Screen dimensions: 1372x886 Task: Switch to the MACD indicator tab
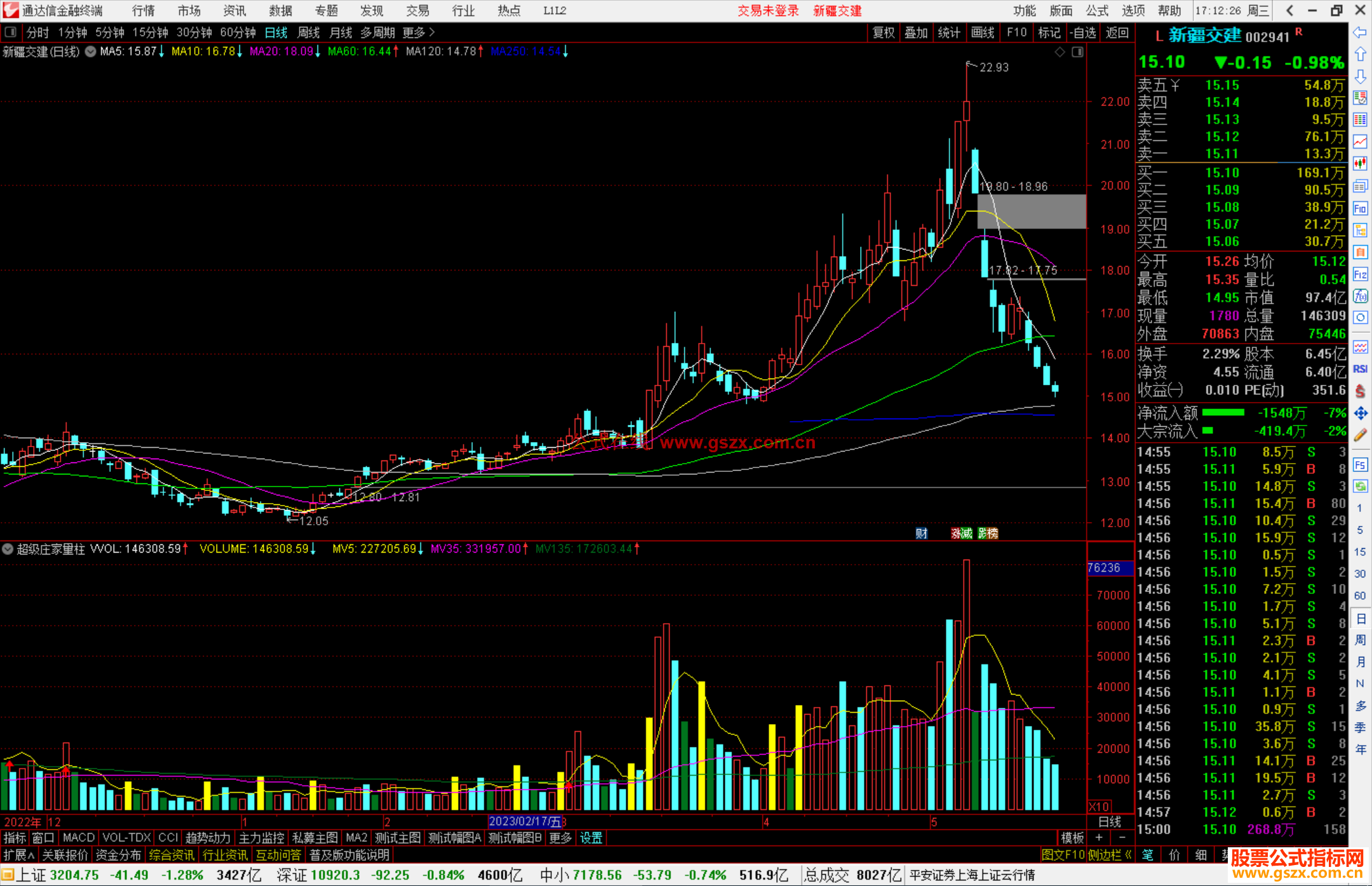point(78,838)
